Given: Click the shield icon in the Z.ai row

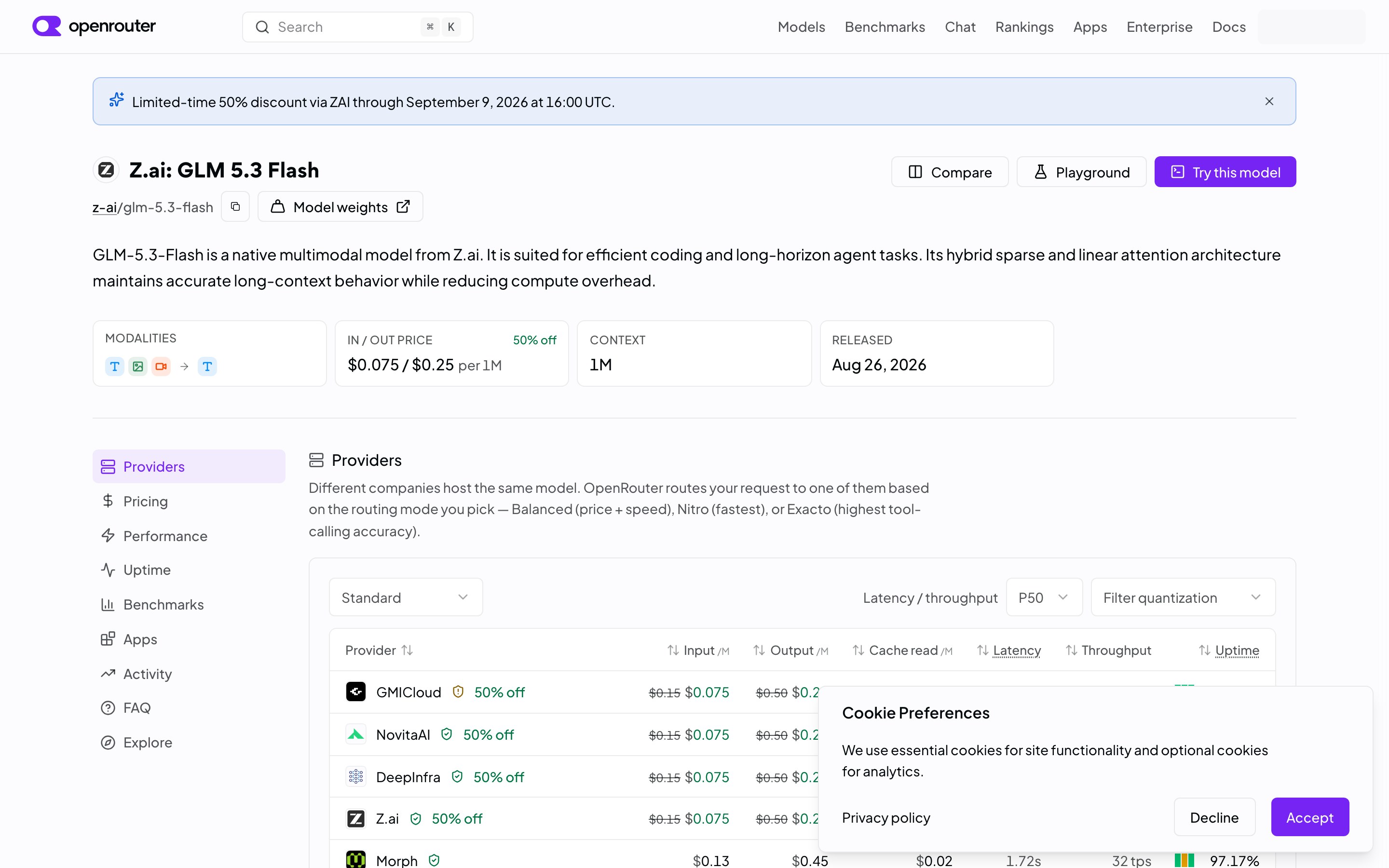Looking at the screenshot, I should tap(416, 819).
